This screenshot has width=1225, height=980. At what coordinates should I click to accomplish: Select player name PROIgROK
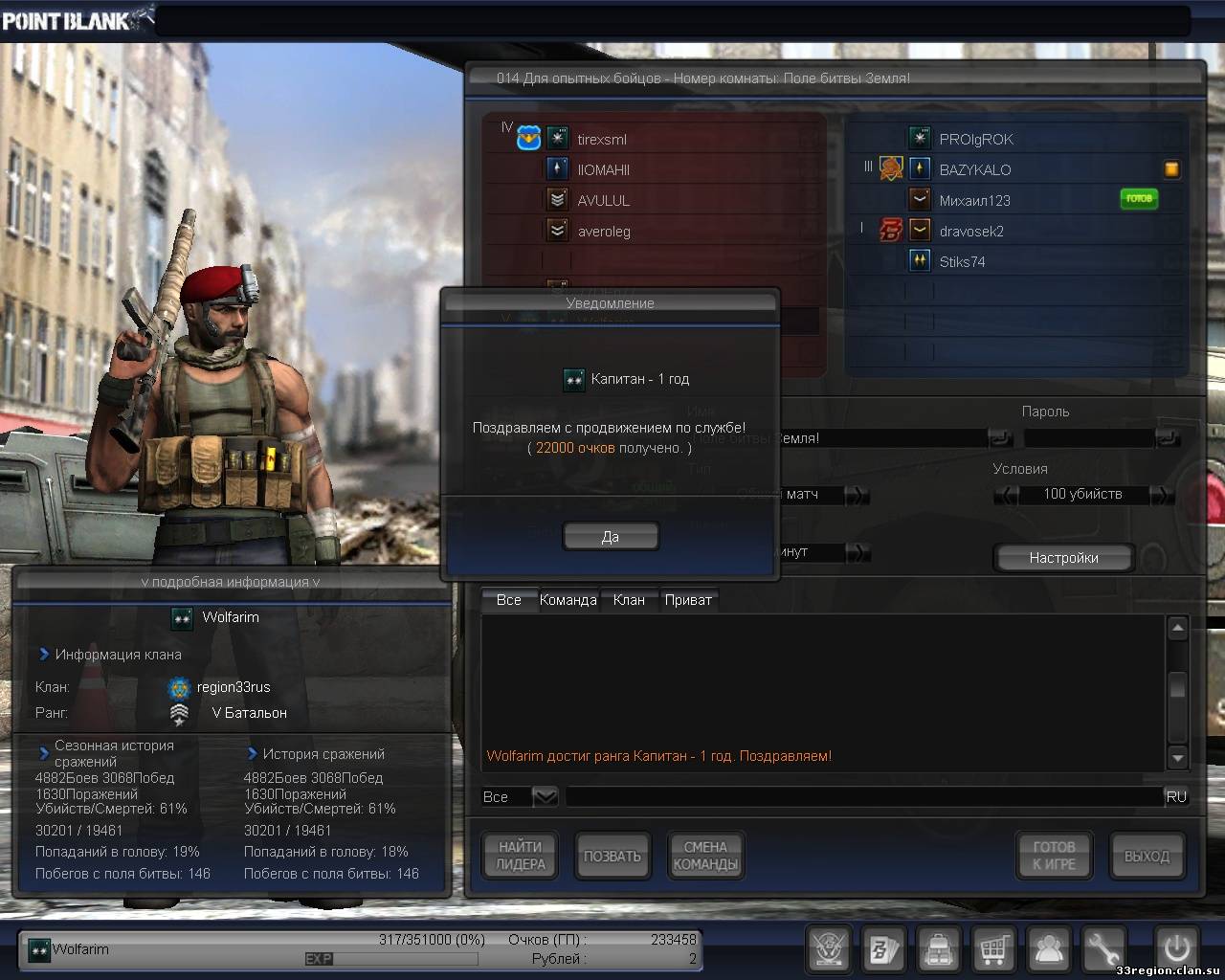coord(975,139)
